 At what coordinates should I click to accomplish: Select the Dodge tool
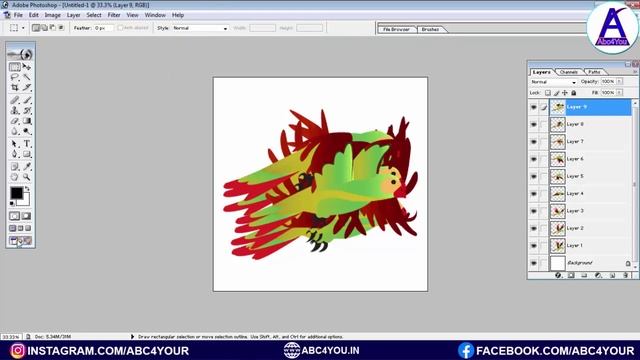coord(27,131)
